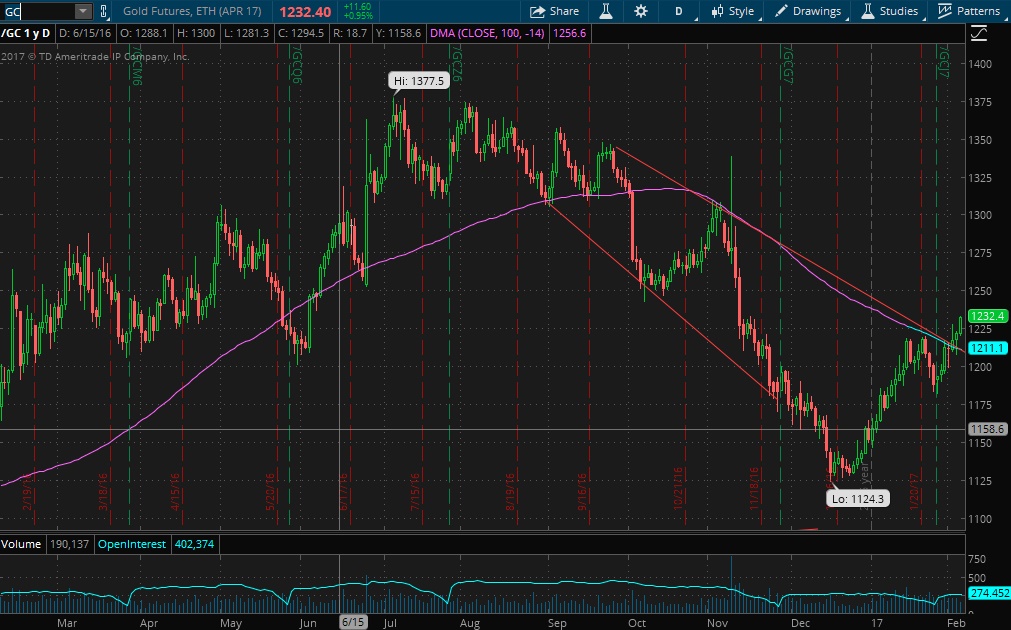1011x630 pixels.
Task: Click the Sep label on time axis
Action: (557, 623)
